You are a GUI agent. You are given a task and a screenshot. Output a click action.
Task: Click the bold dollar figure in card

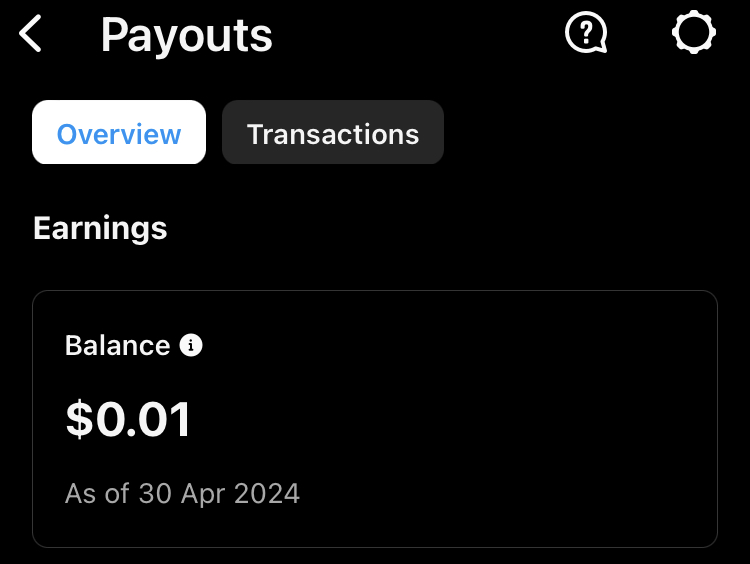128,420
